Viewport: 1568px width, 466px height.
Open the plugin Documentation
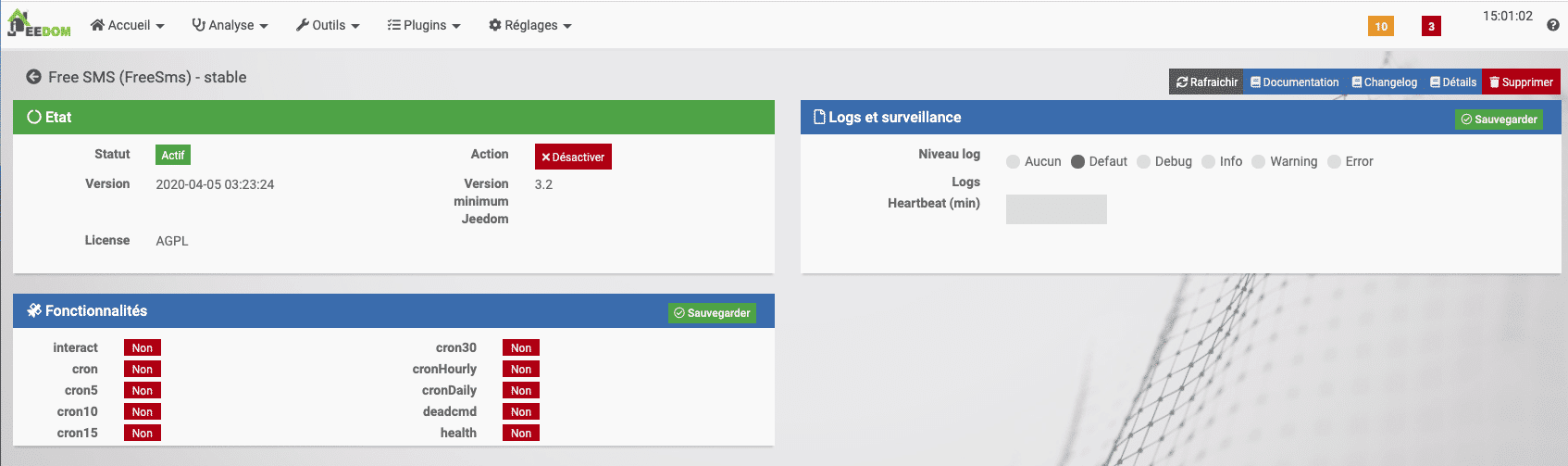coord(1294,82)
